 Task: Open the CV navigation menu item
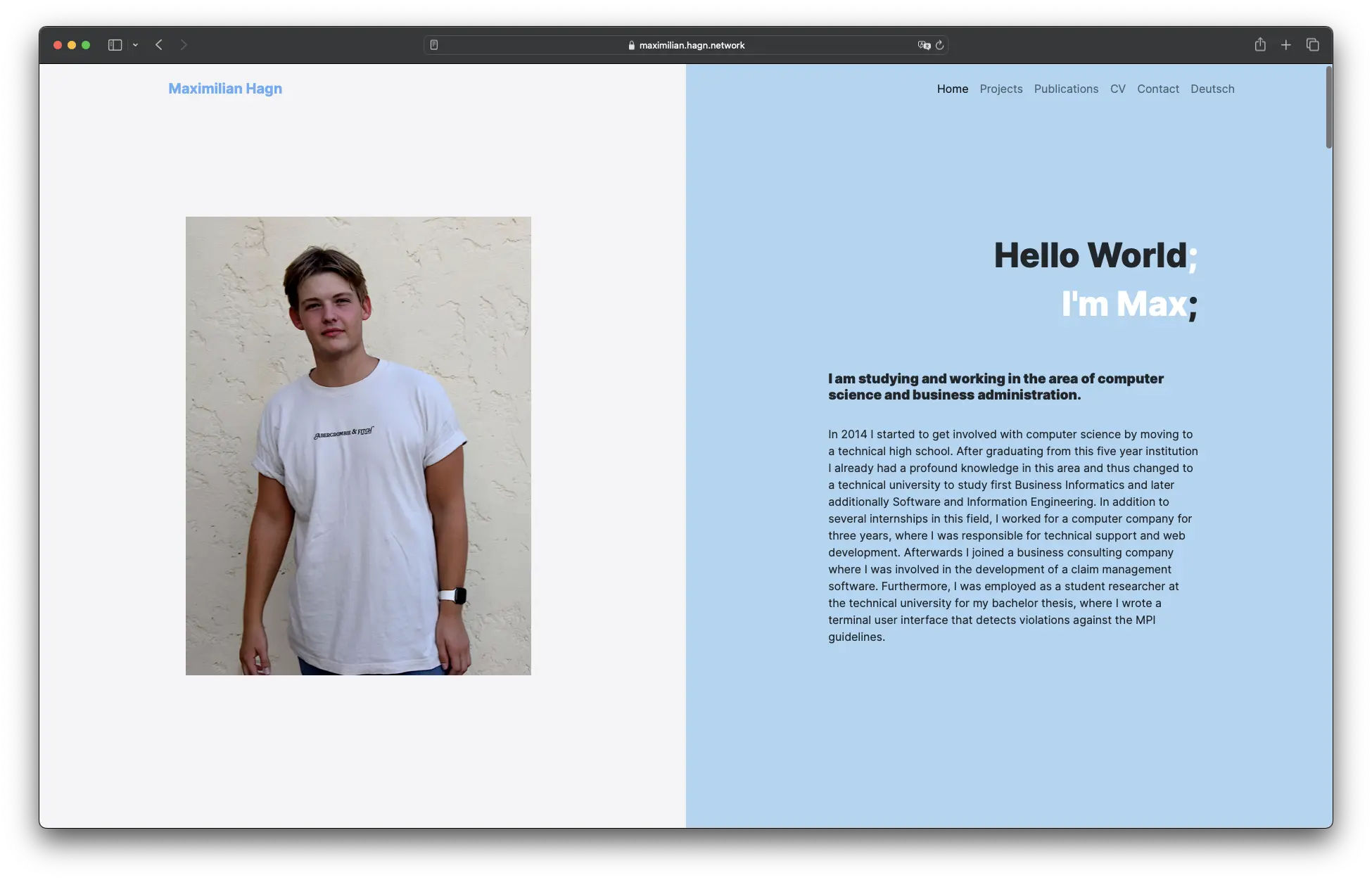[x=1117, y=89]
